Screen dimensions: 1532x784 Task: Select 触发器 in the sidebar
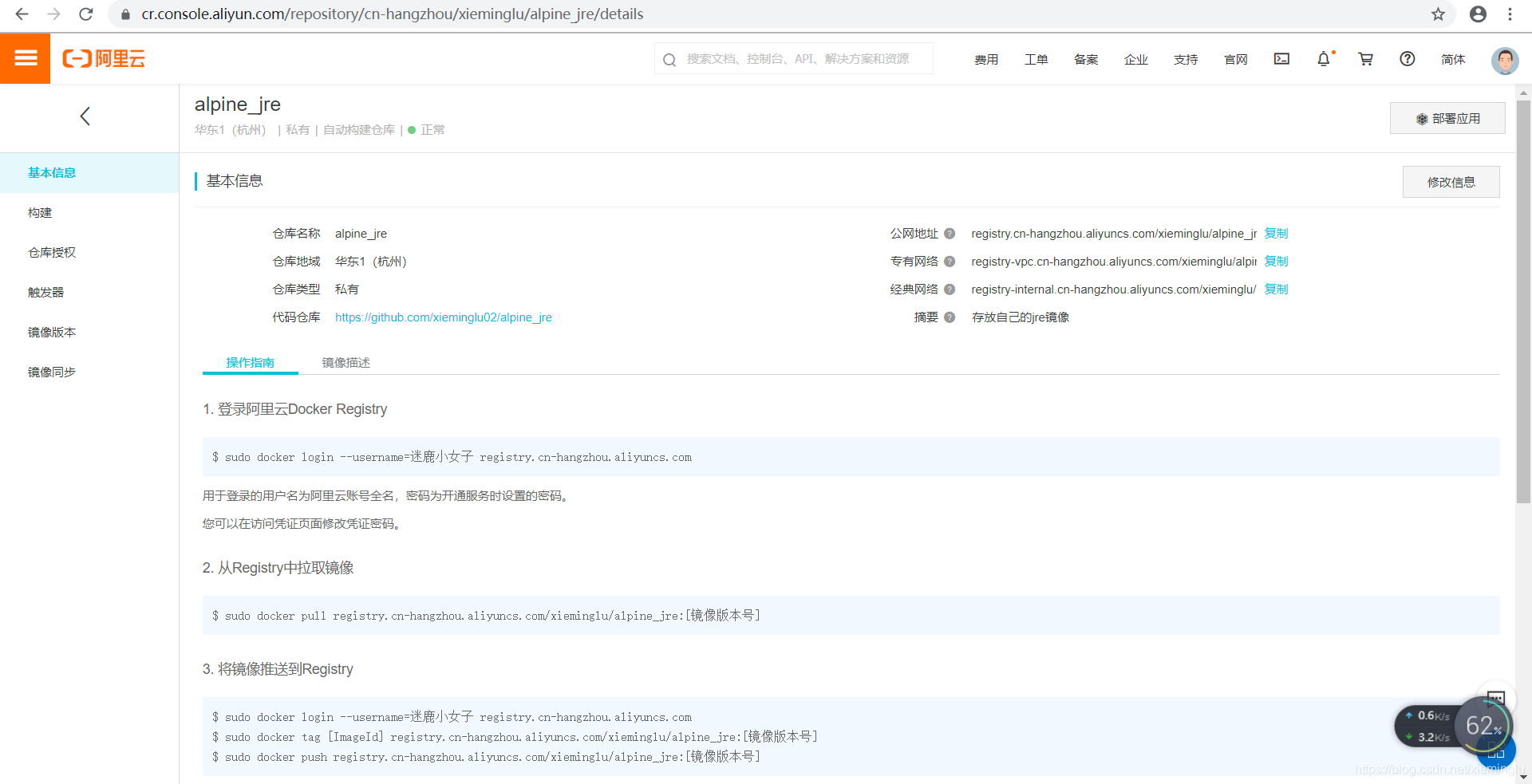point(89,293)
